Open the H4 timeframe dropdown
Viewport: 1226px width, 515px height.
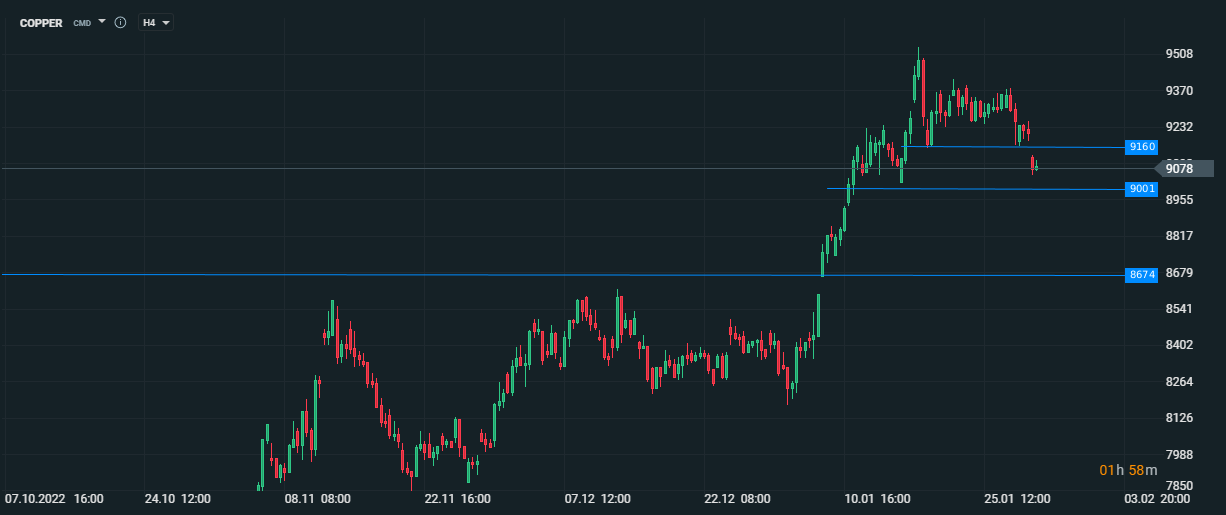tap(155, 22)
